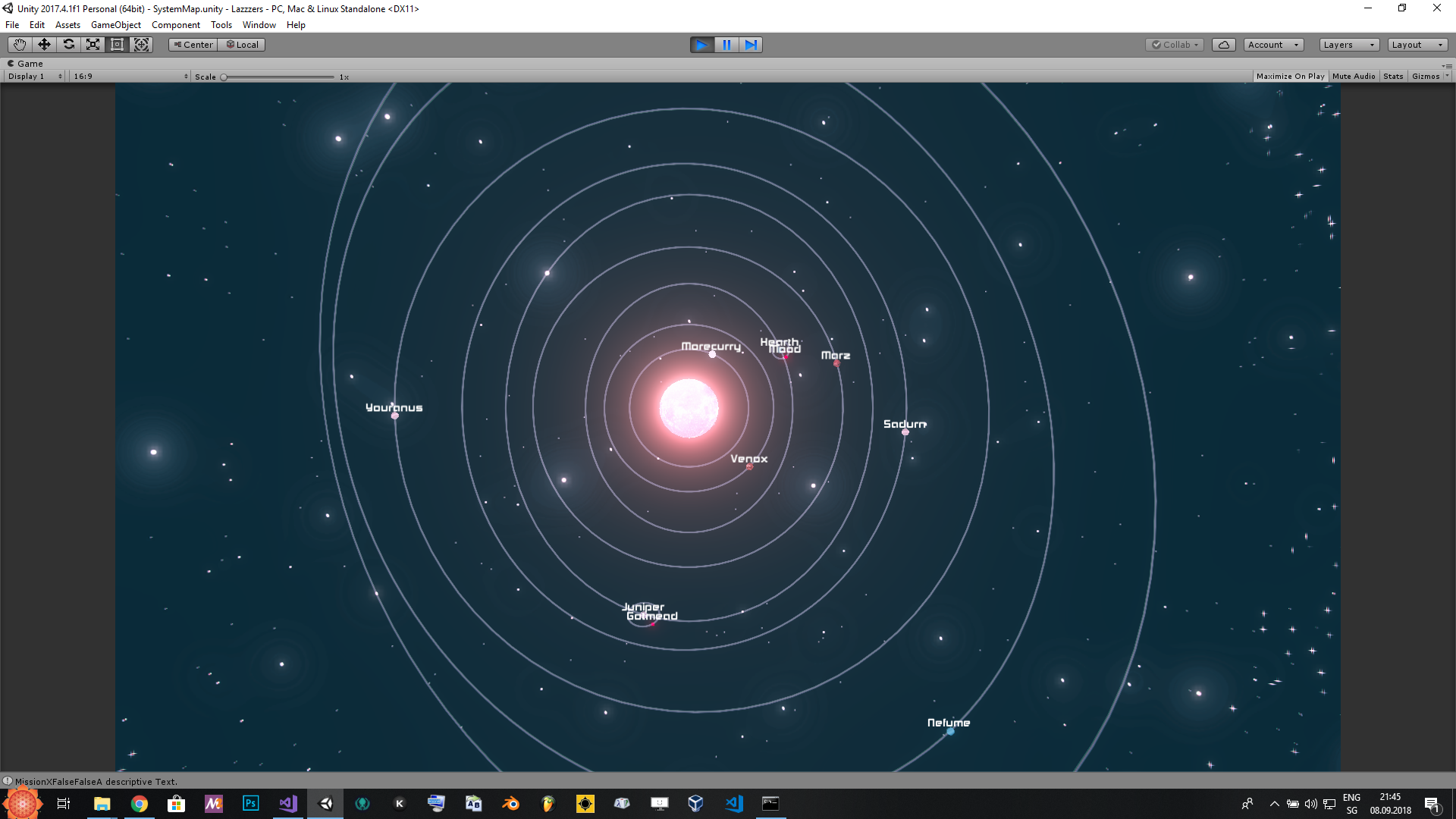Screen dimensions: 1456x819
Task: Open the cloud Services icon
Action: [1223, 45]
